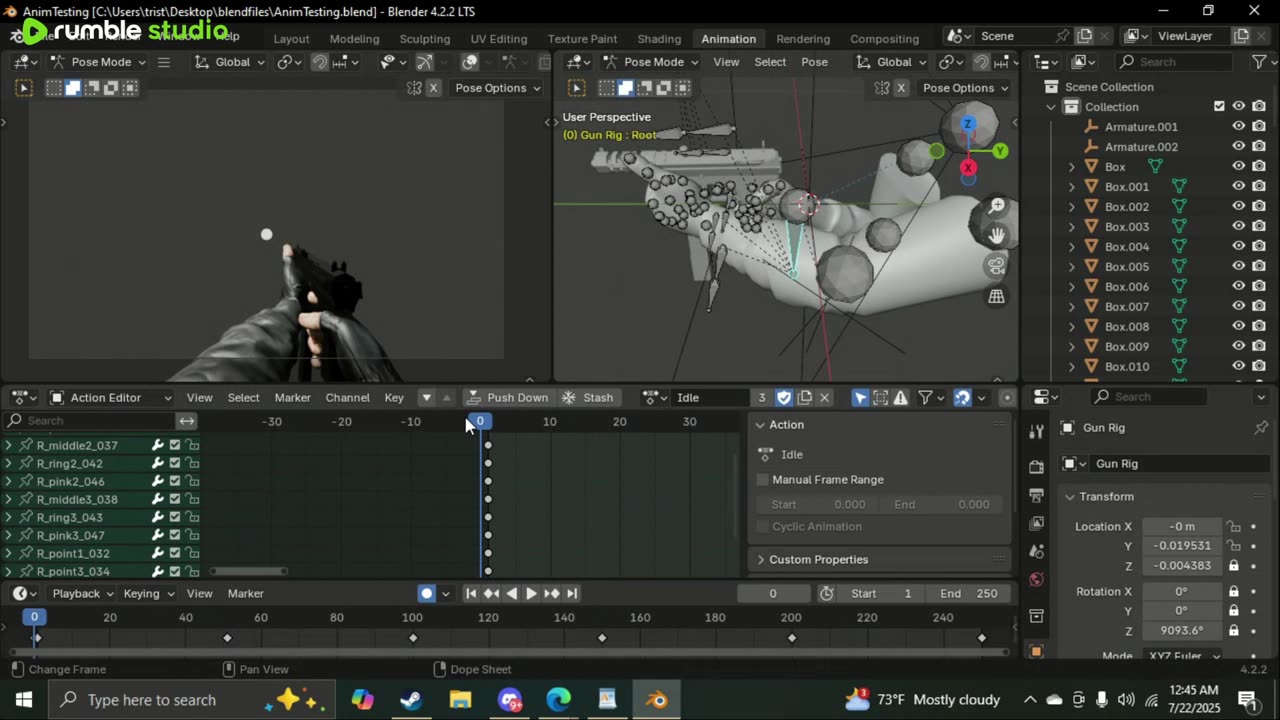Play the animation forward
Screen dimensions: 1280x720
(x=531, y=593)
